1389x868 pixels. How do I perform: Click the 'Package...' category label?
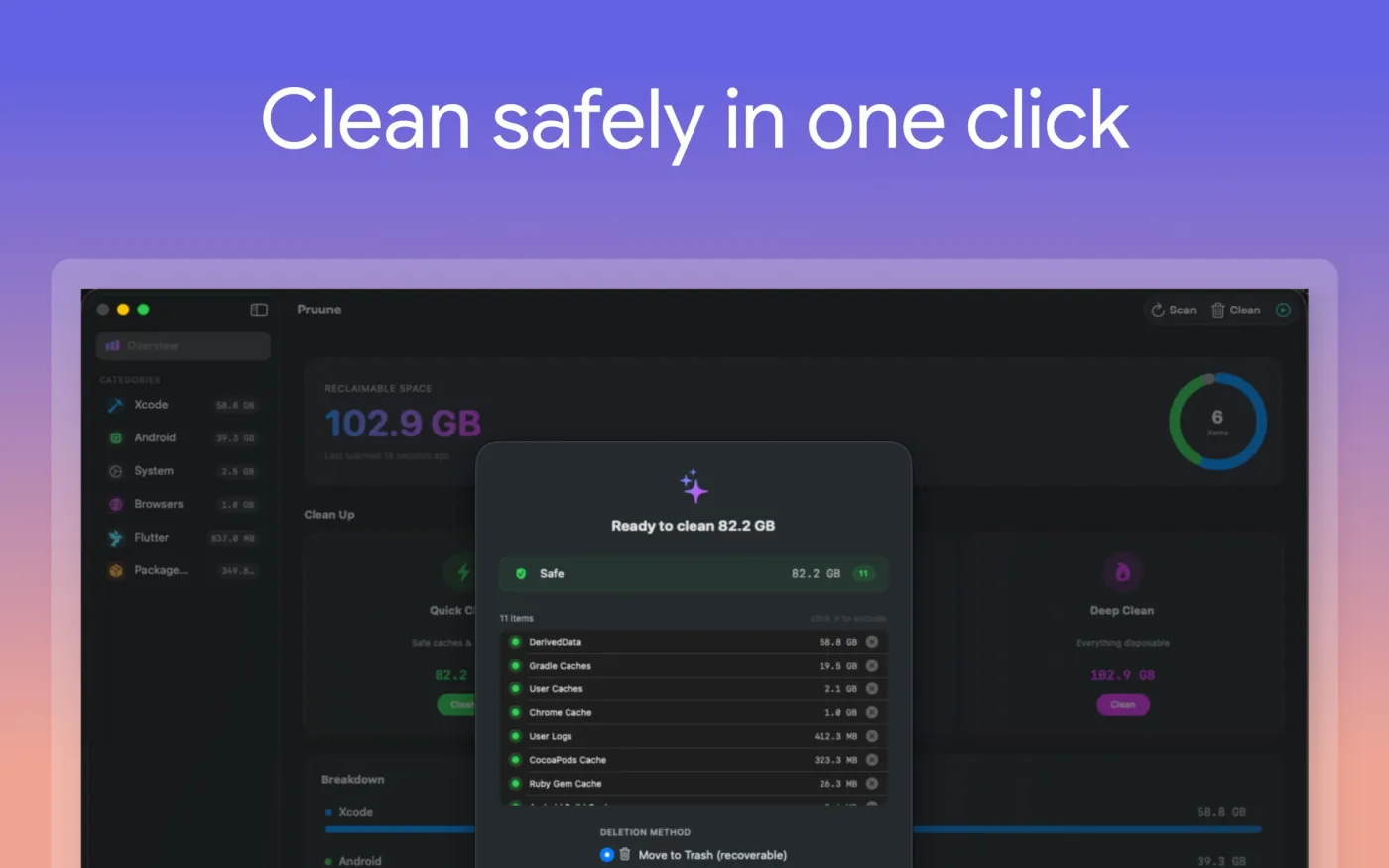161,570
